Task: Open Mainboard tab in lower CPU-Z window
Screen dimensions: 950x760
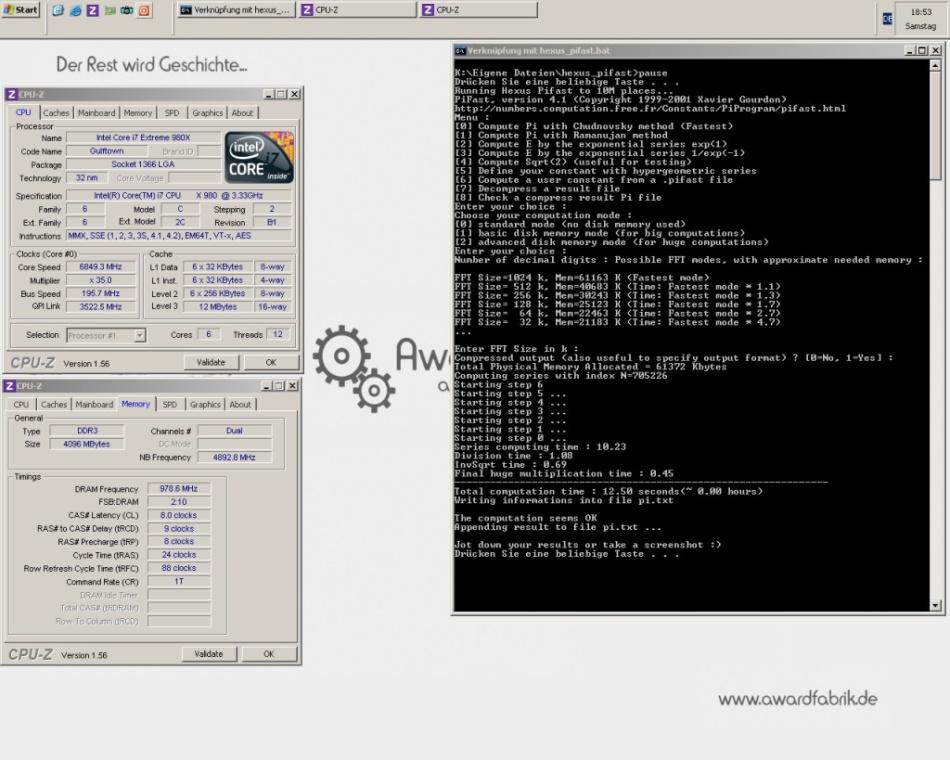Action: 94,404
